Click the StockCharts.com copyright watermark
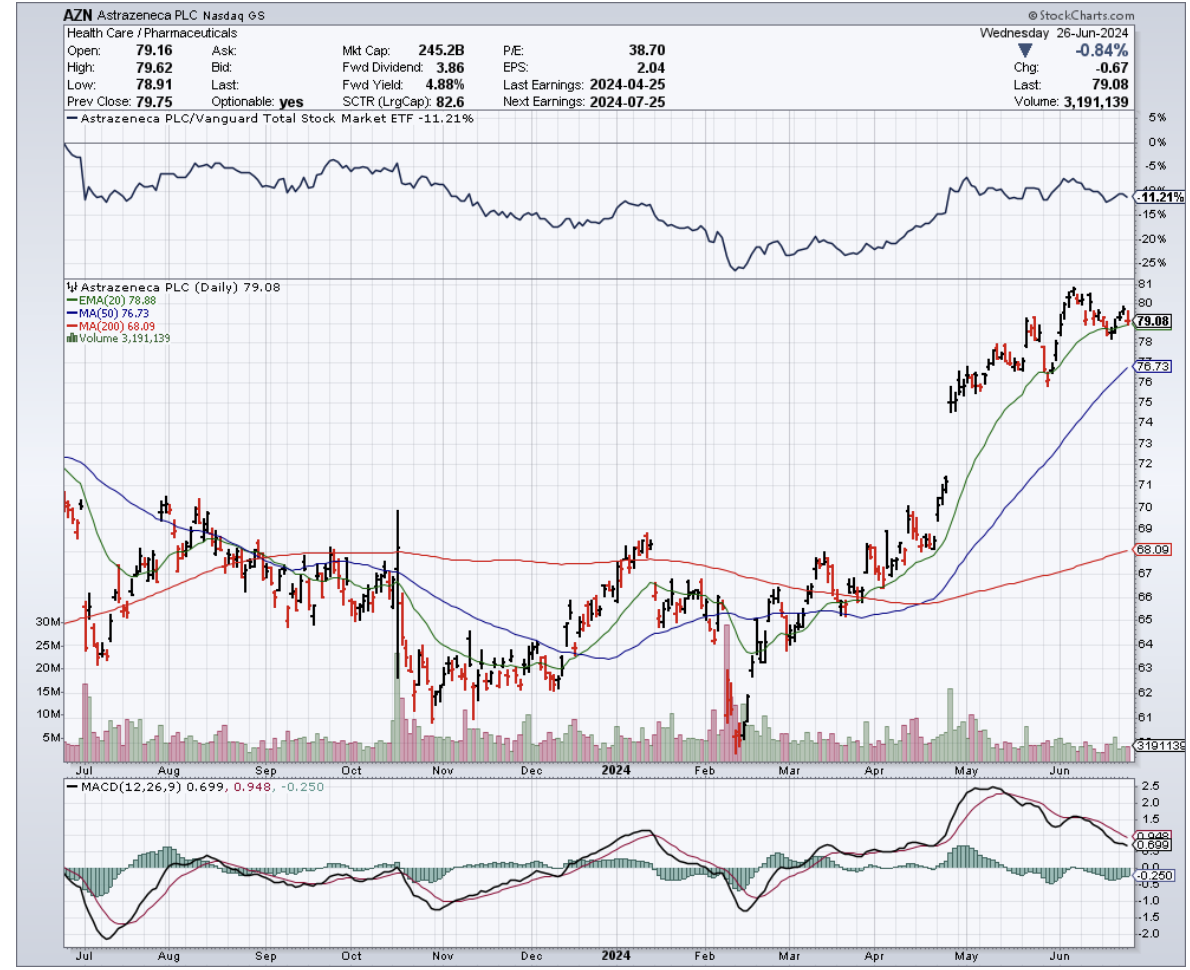 (x=1080, y=16)
